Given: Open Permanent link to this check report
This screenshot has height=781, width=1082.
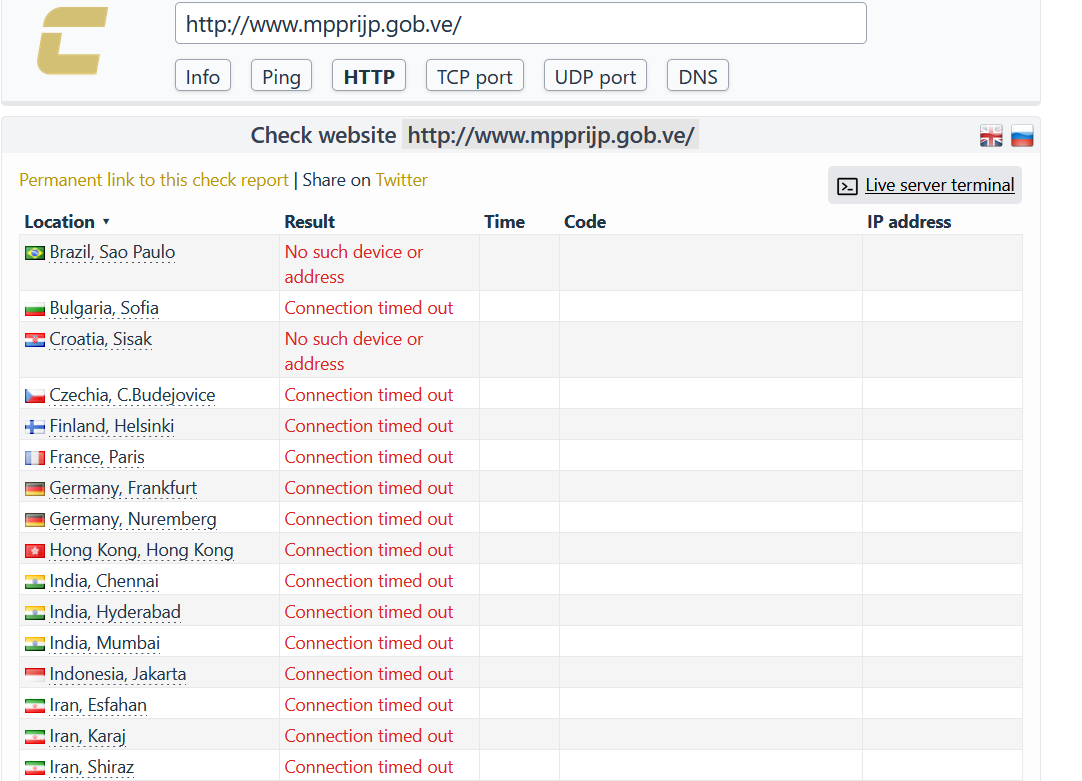Looking at the screenshot, I should [154, 180].
